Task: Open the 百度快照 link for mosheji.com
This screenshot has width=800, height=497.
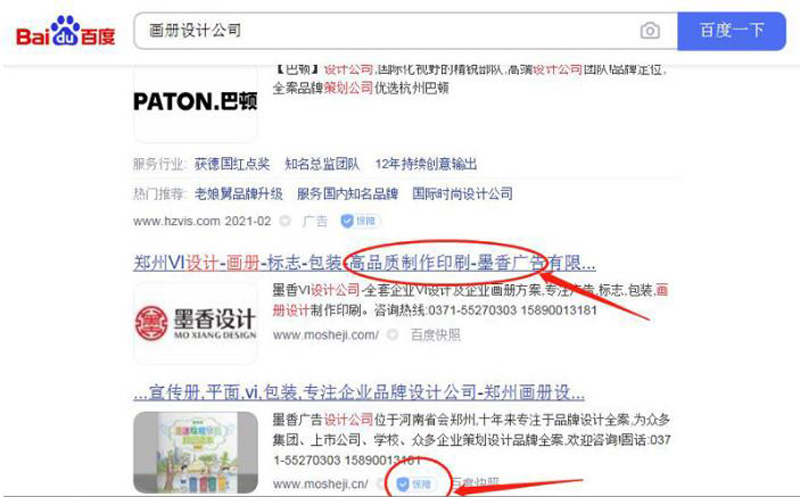Action: click(x=435, y=335)
